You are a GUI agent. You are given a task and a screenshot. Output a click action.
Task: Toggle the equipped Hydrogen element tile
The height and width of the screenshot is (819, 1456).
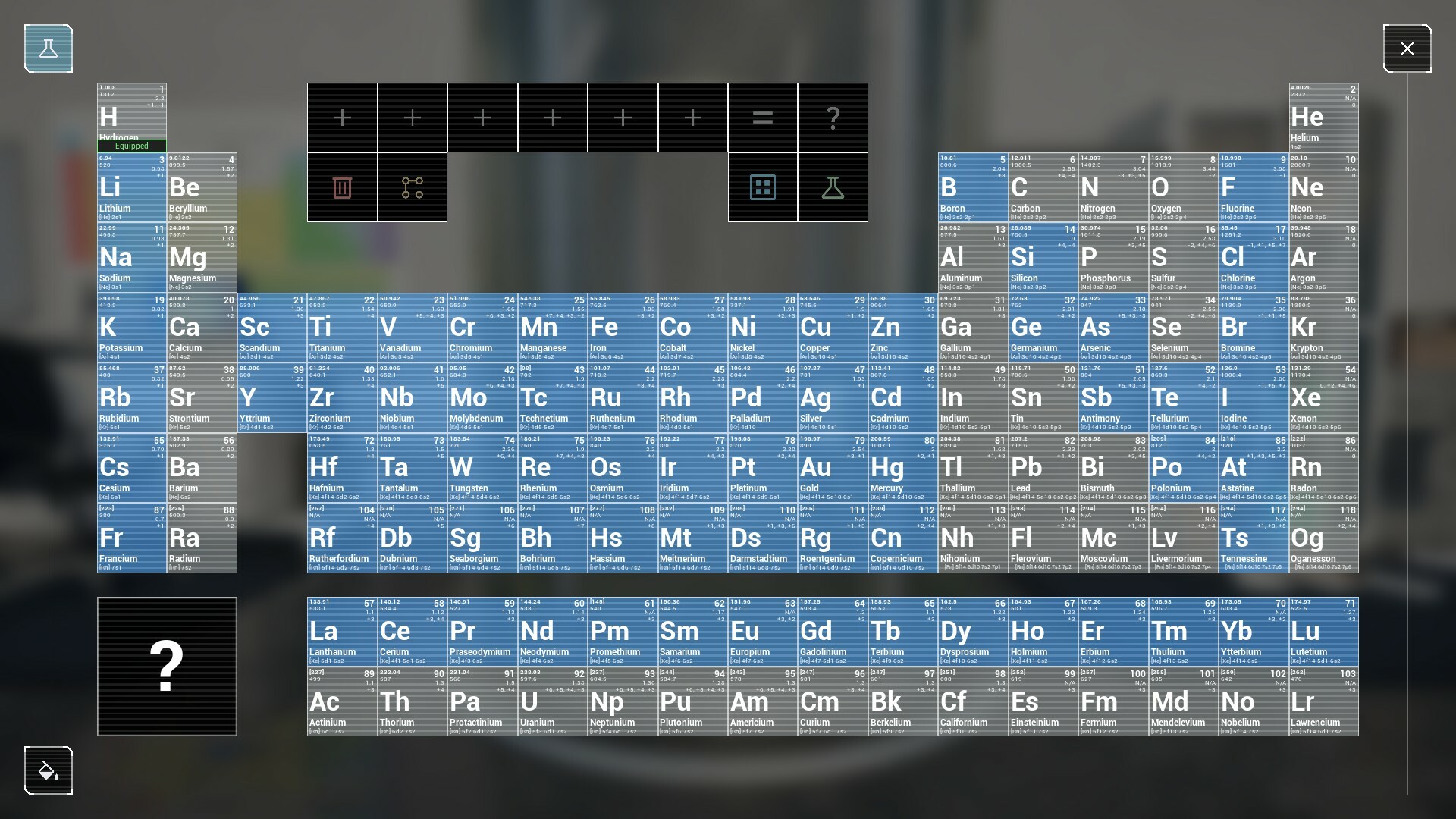click(x=131, y=114)
